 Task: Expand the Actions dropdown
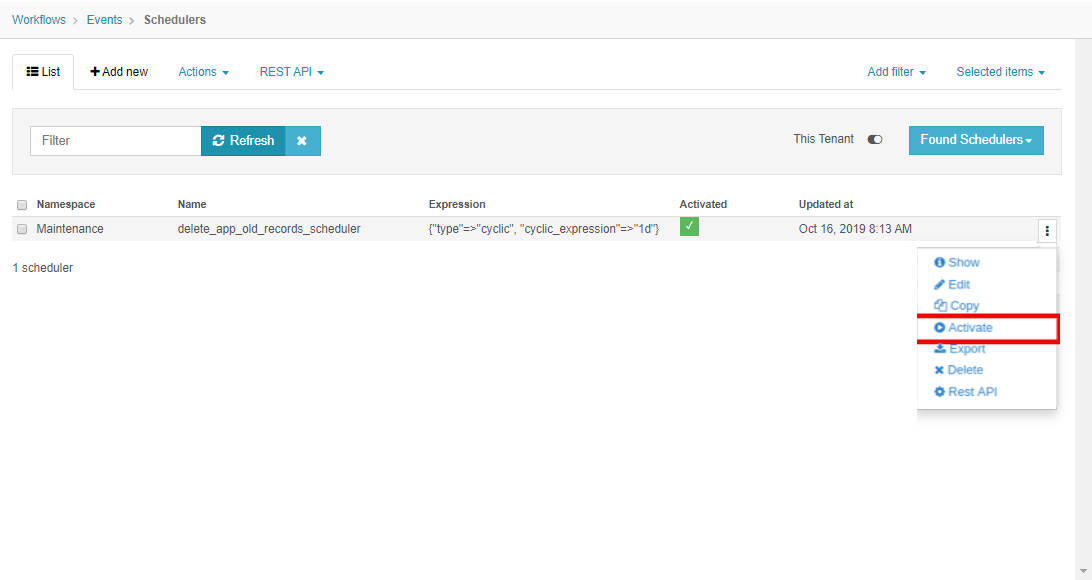point(203,72)
